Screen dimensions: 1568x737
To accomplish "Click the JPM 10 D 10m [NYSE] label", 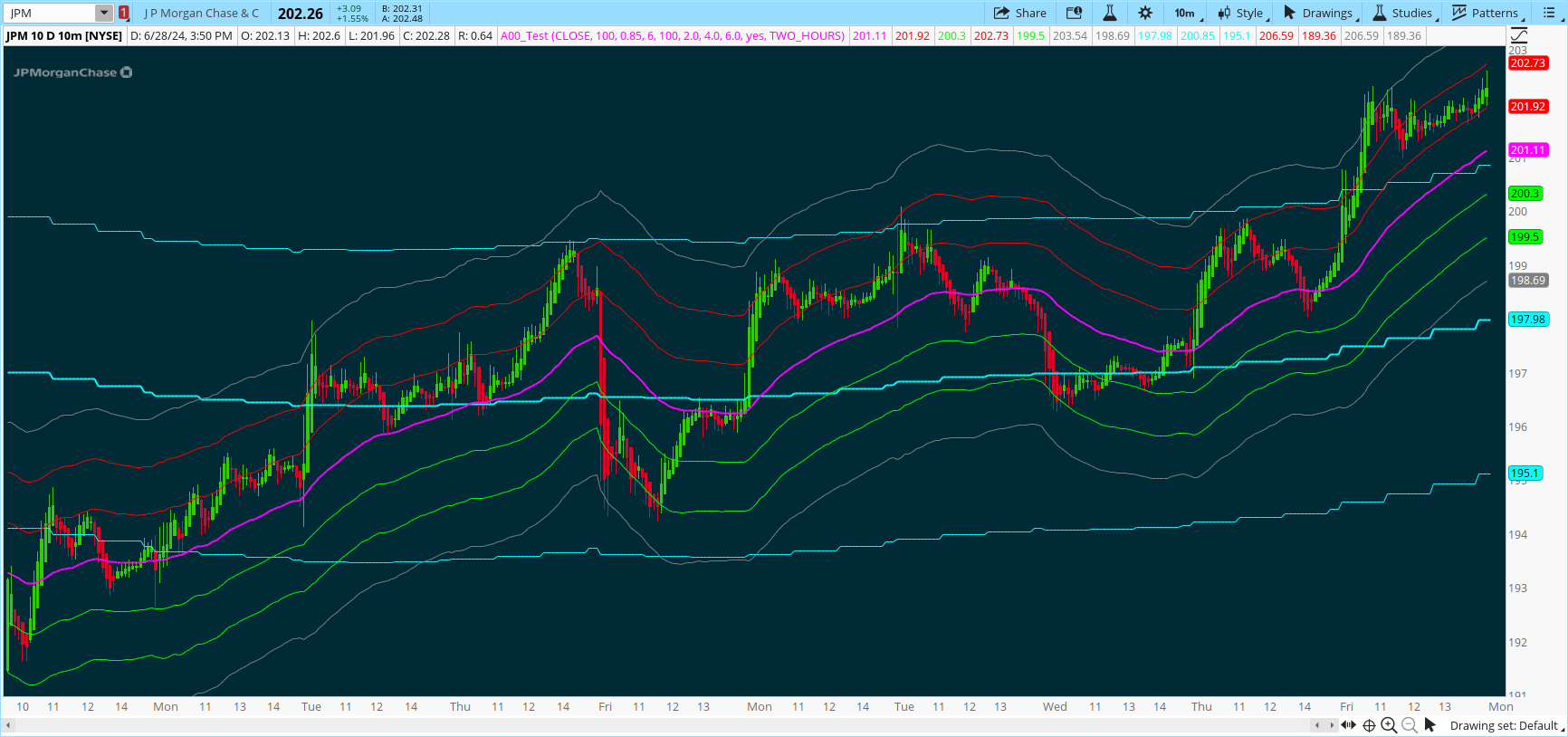I will click(64, 35).
